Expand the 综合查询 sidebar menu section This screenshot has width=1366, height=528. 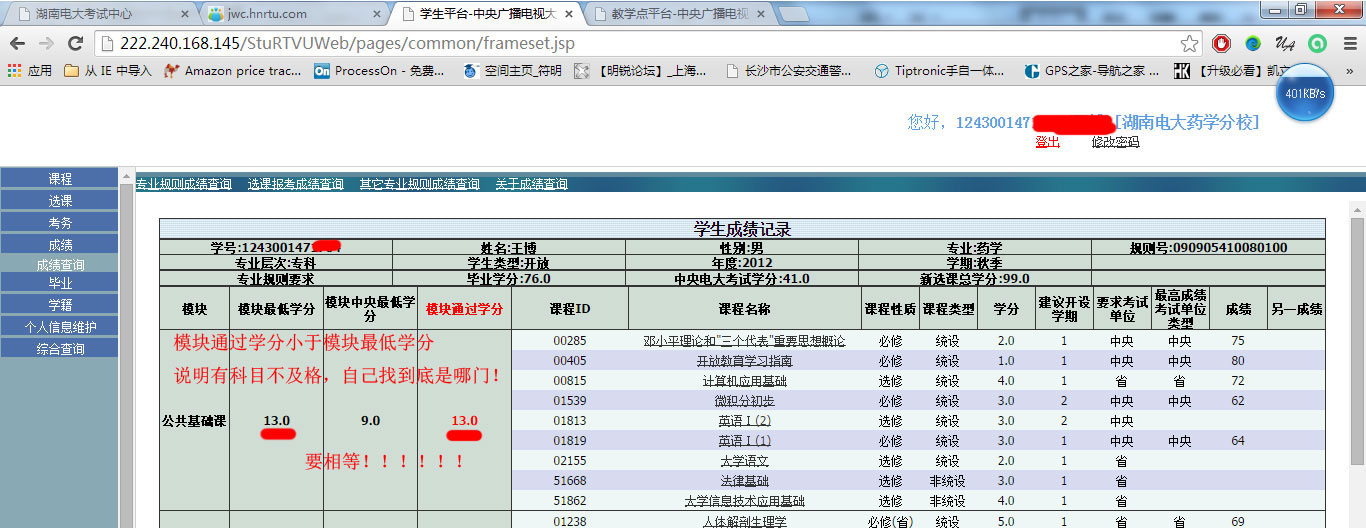(x=60, y=349)
